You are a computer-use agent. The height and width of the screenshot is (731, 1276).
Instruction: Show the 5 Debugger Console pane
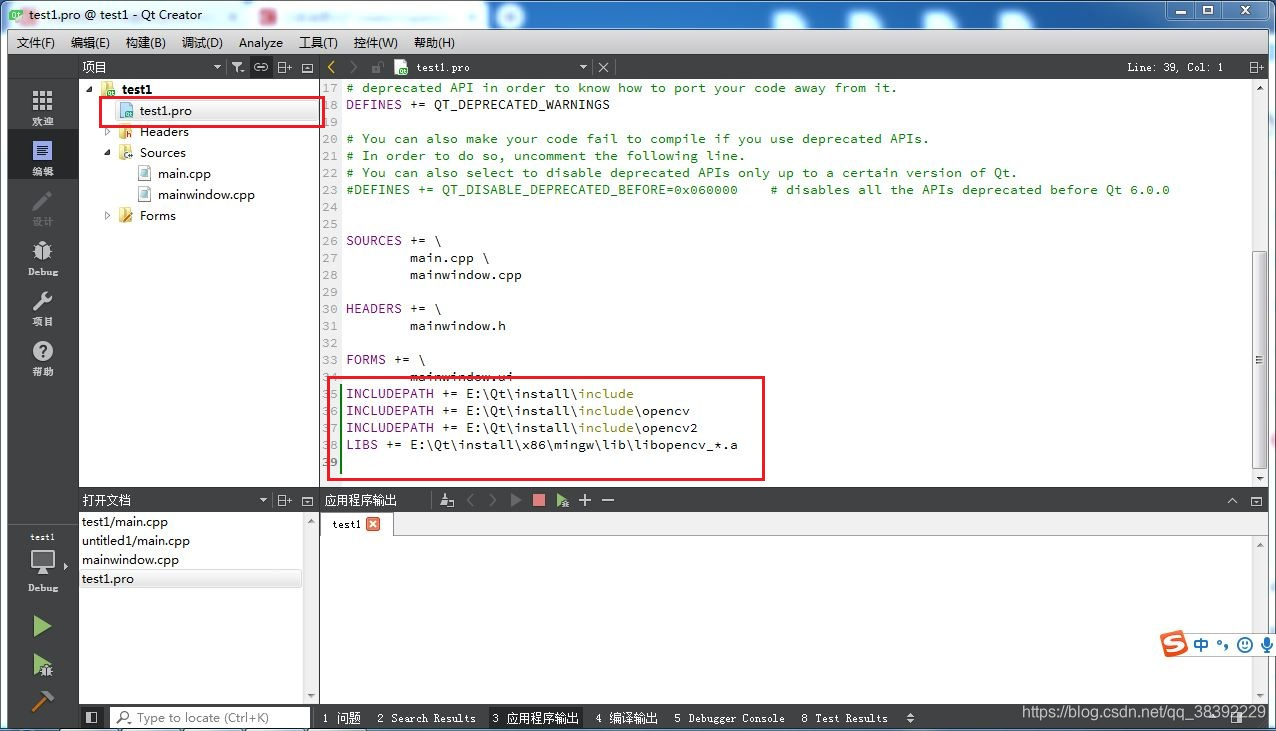(x=729, y=717)
